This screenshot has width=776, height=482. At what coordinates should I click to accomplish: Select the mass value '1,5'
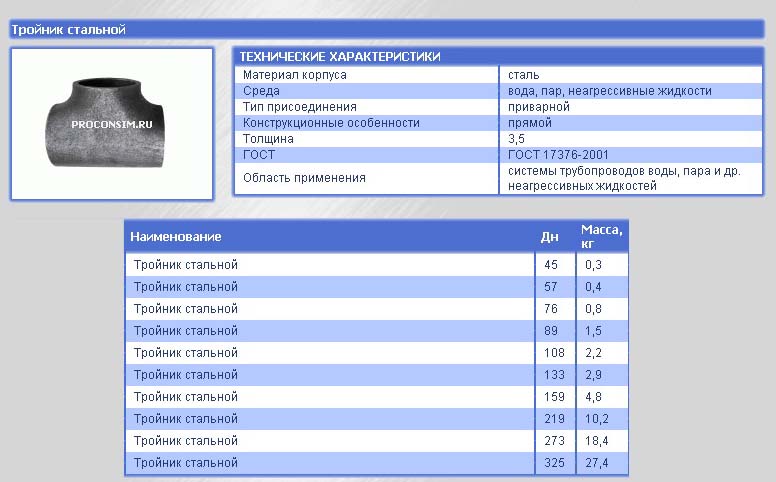593,331
